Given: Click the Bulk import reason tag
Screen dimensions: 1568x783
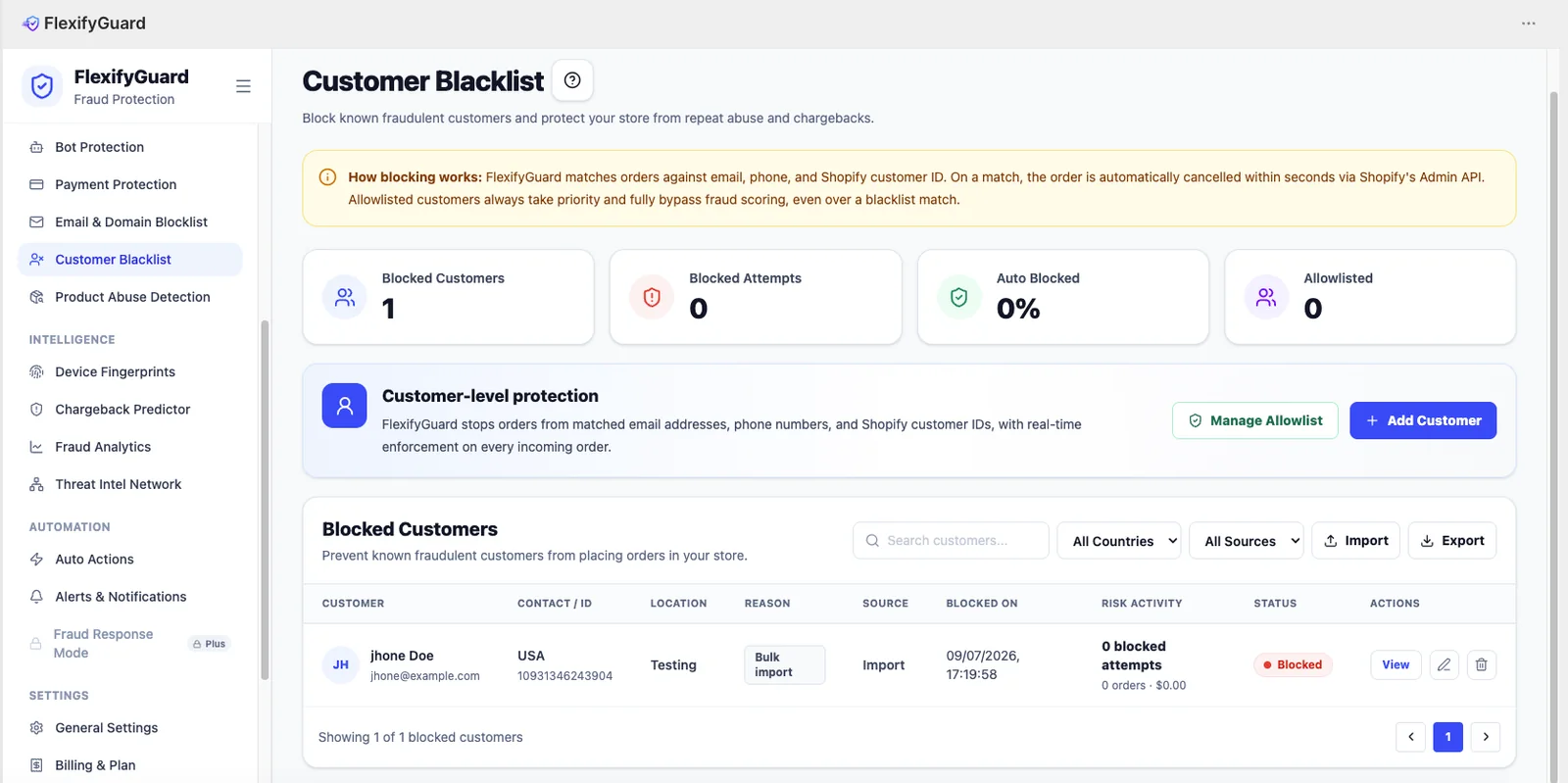Looking at the screenshot, I should tap(784, 664).
